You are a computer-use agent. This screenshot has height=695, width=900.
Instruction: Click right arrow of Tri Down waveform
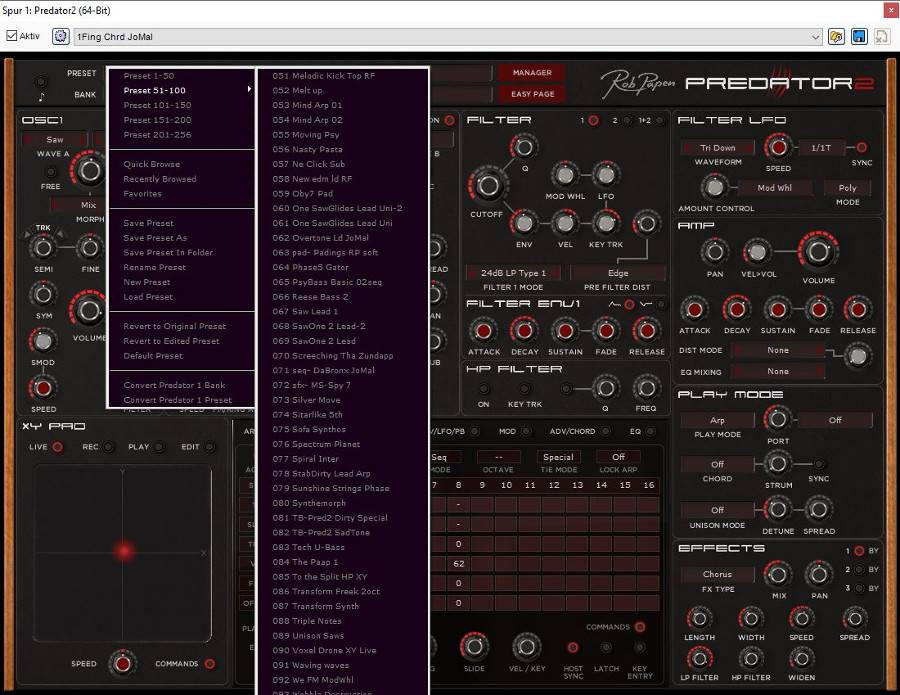coord(749,147)
